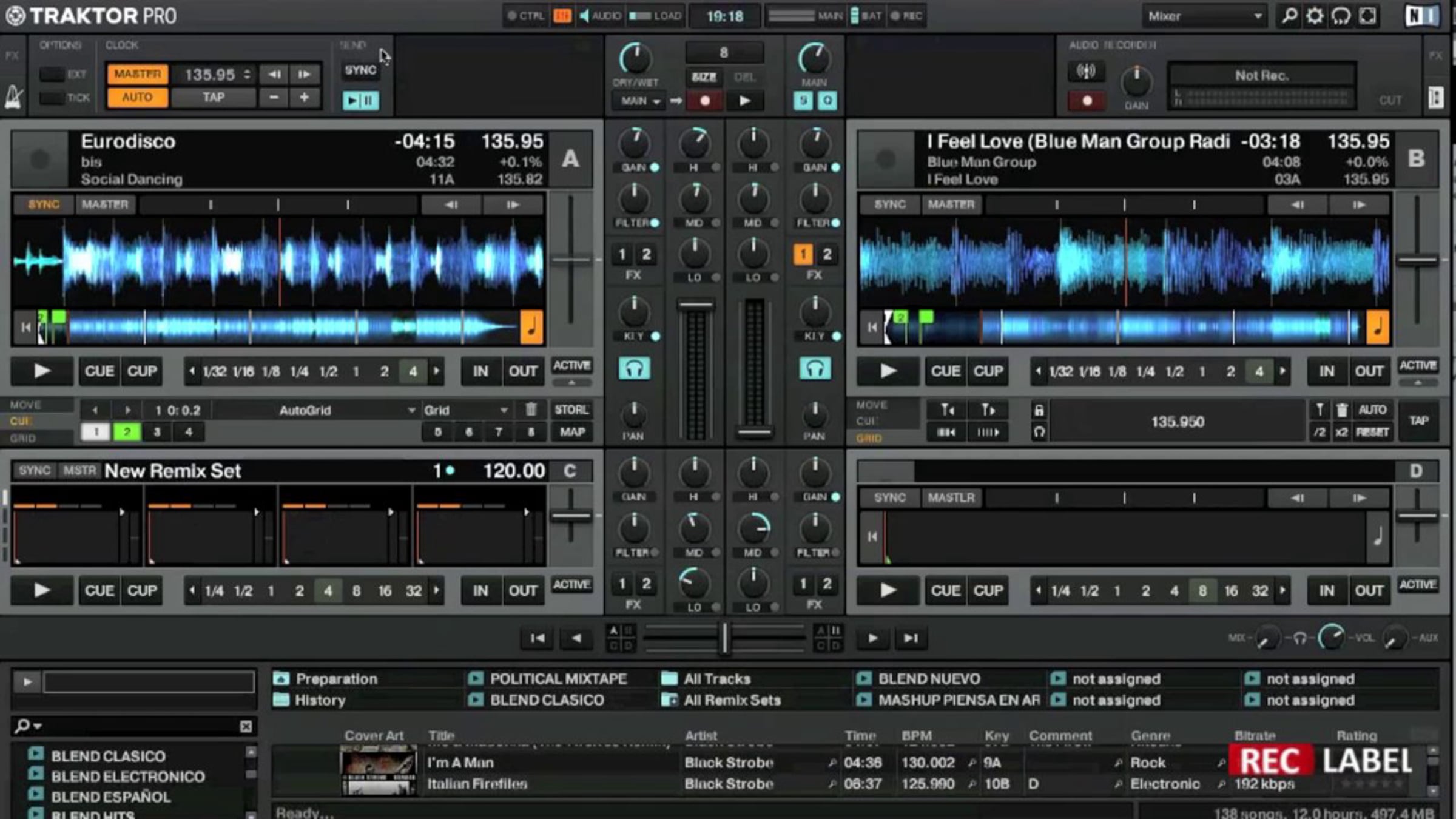Toggle Deck A headphone cue button
1456x819 pixels.
click(x=634, y=369)
